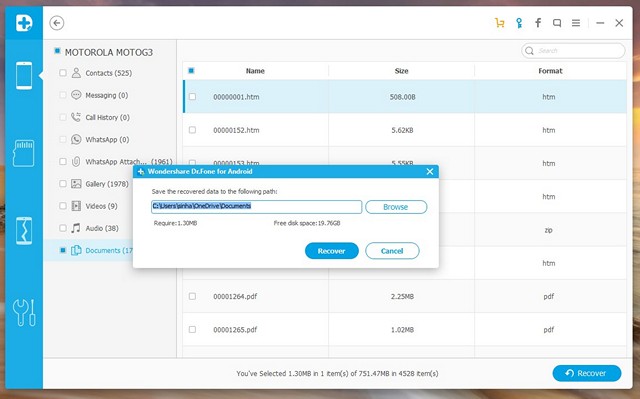This screenshot has width=640, height=399.
Task: Check the 00000152.htm file checkbox
Action: (x=192, y=130)
